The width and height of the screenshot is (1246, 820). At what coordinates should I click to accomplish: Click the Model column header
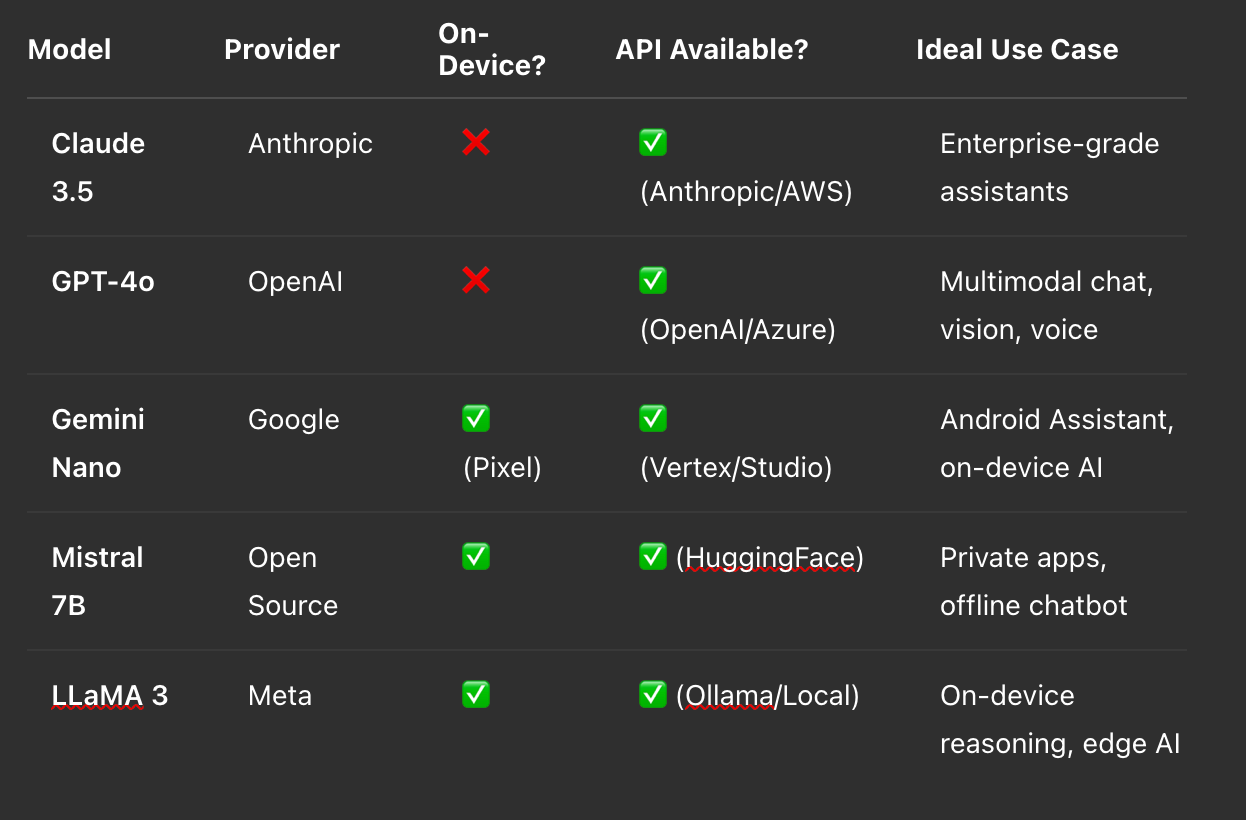[x=69, y=50]
